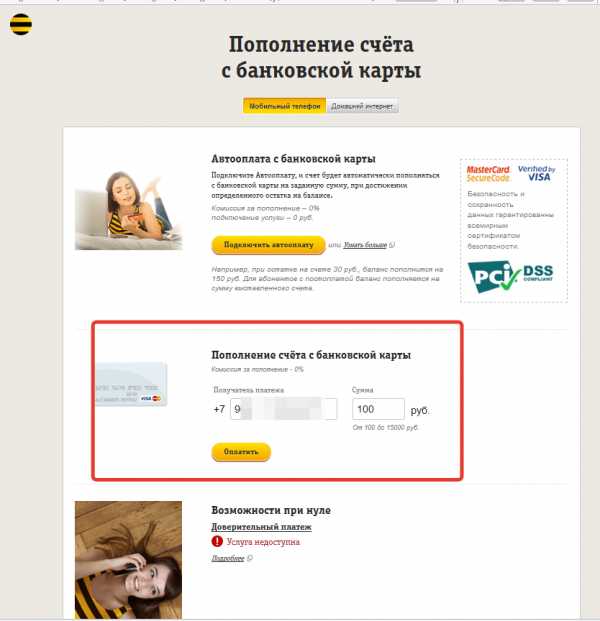Image resolution: width=600 pixels, height=621 pixels.
Task: Click the woman on phone photo
Action: click(x=128, y=560)
